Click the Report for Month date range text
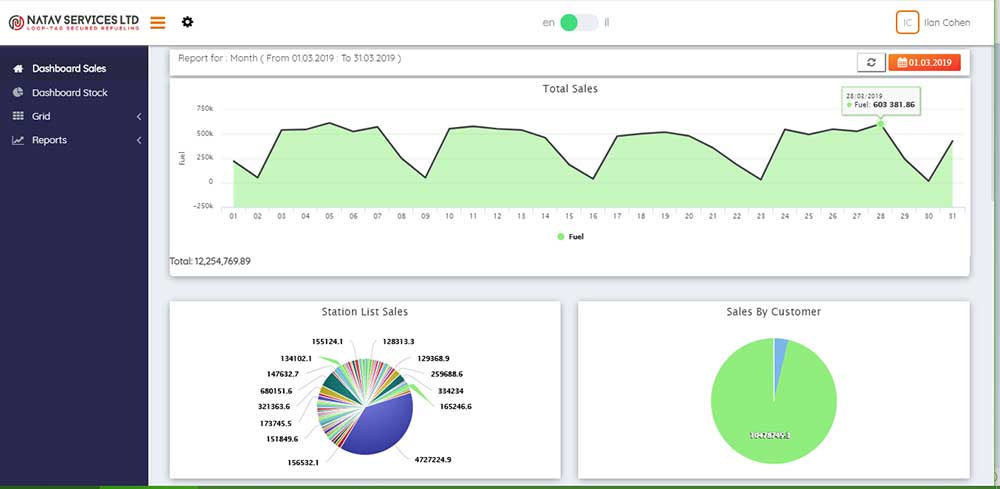This screenshot has width=1000, height=489. click(290, 58)
